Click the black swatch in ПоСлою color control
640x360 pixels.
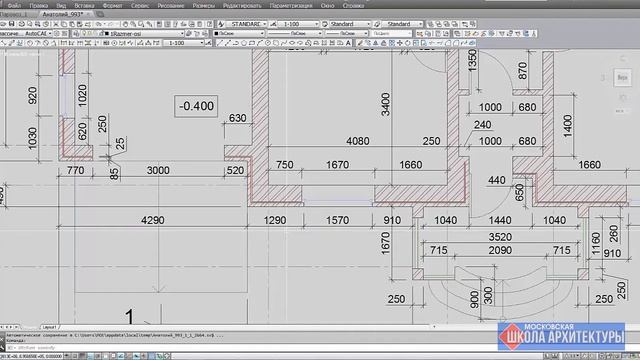coord(216,33)
